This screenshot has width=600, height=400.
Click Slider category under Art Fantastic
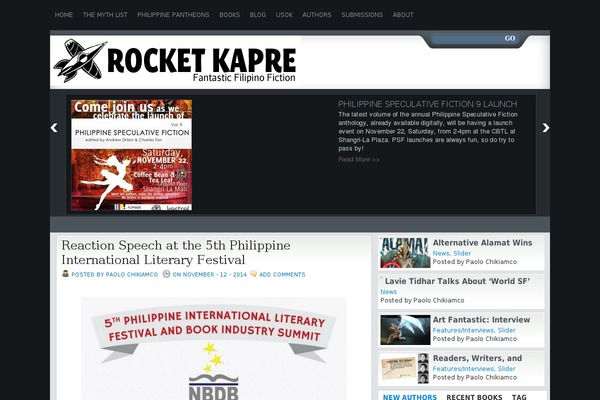[506, 330]
